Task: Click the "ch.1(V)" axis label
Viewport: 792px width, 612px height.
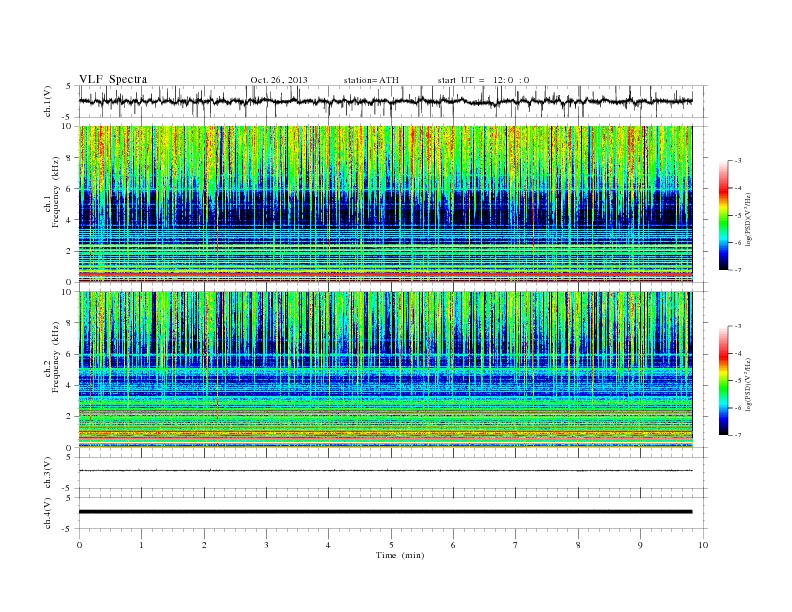Action: click(x=48, y=101)
